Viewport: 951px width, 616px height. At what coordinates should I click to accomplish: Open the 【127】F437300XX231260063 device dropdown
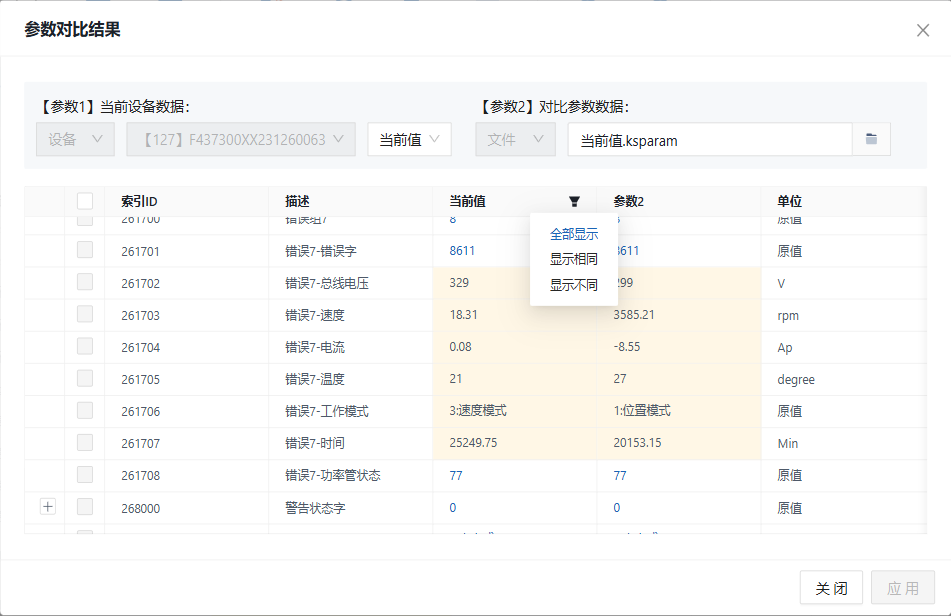coord(237,139)
